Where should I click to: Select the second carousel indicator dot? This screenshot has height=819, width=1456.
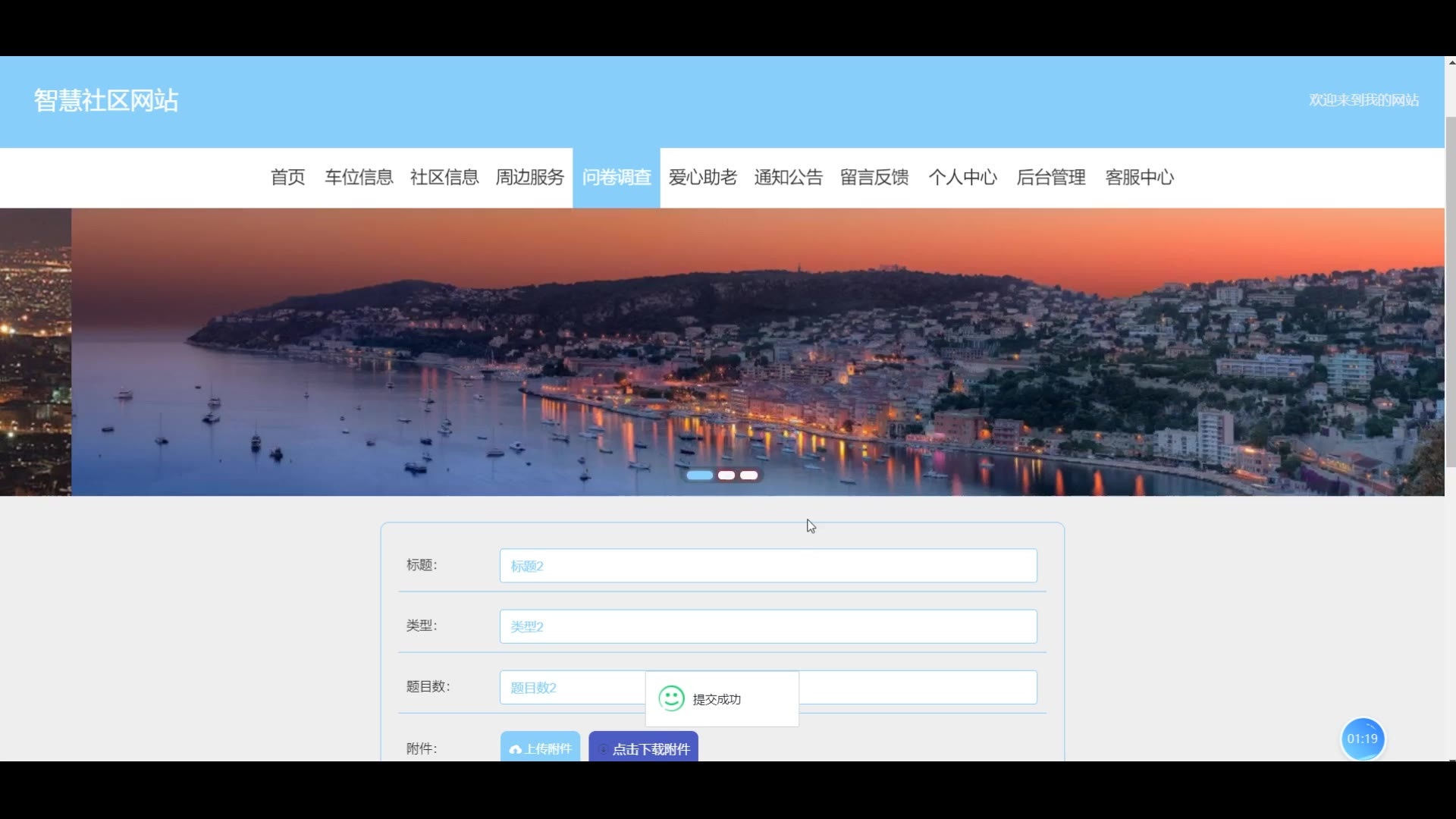(726, 475)
